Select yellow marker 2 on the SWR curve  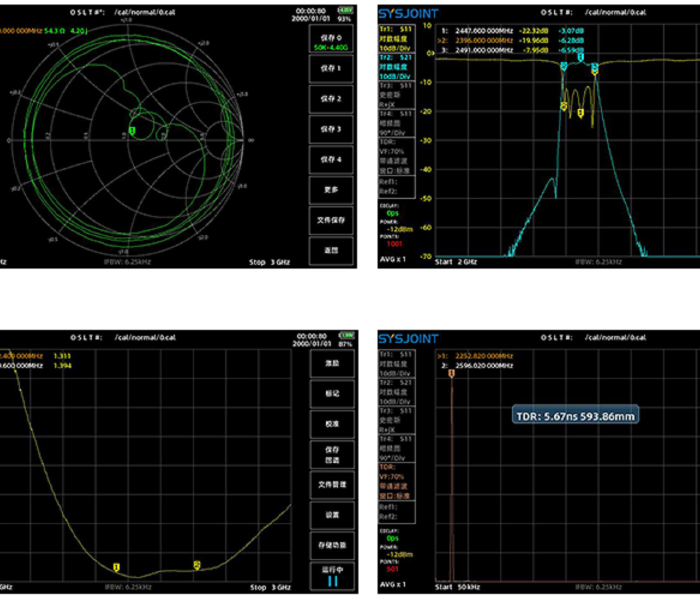[197, 565]
